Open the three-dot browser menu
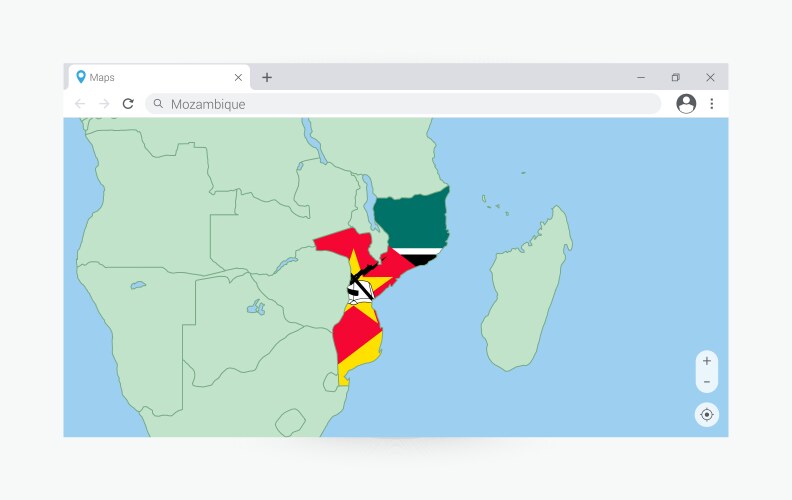The width and height of the screenshot is (792, 500). pyautogui.click(x=712, y=104)
